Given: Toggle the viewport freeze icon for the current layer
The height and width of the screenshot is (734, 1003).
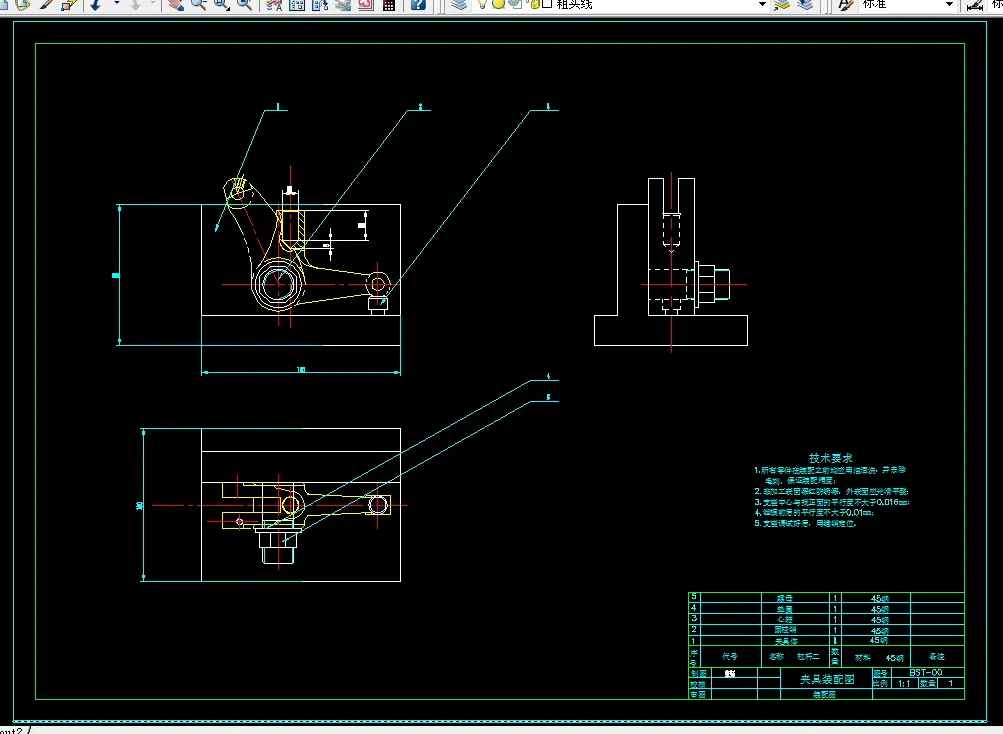Looking at the screenshot, I should pos(514,4).
